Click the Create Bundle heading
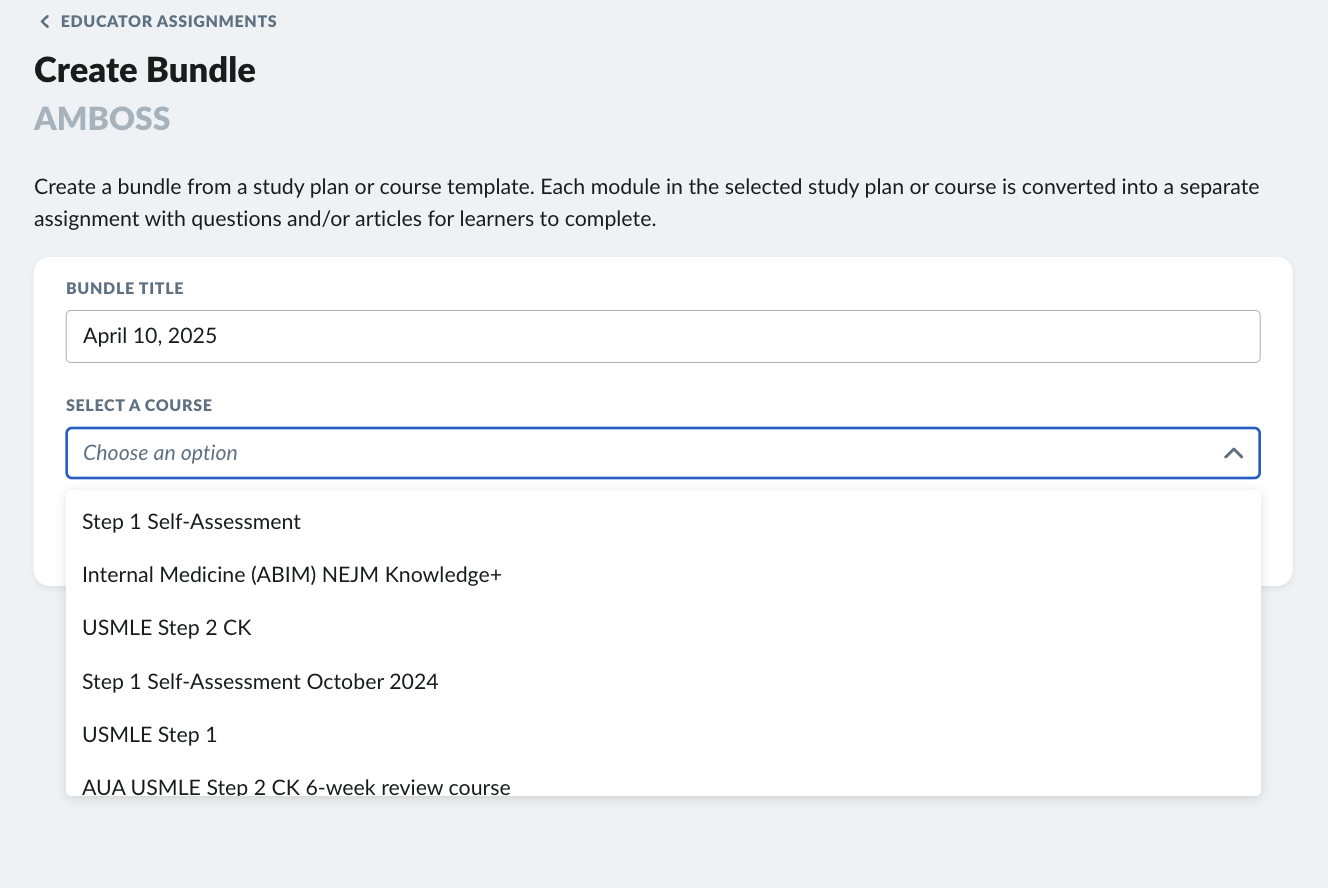This screenshot has width=1328, height=888. point(145,70)
